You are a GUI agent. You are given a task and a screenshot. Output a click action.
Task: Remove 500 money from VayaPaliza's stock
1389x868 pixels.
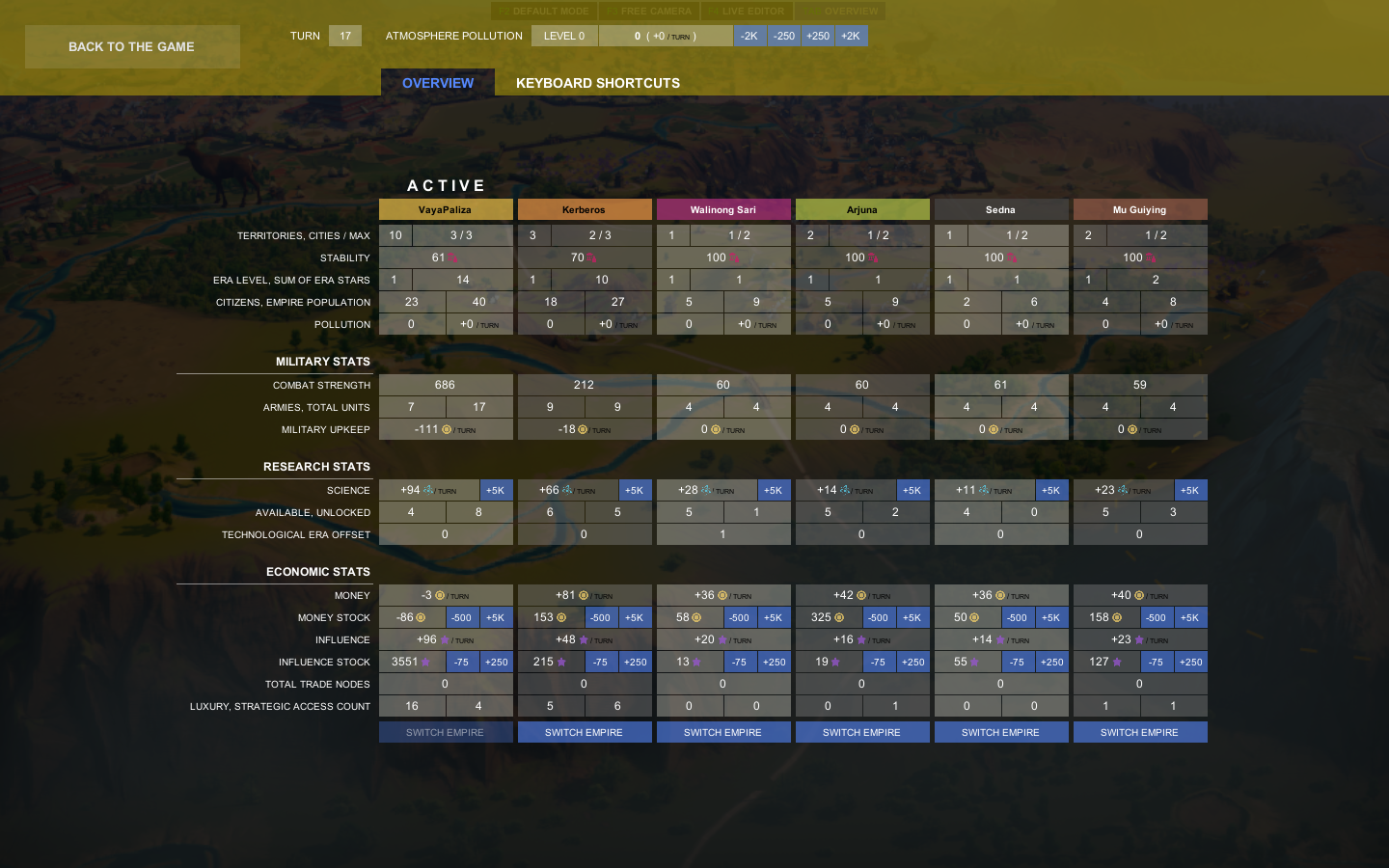(x=462, y=617)
